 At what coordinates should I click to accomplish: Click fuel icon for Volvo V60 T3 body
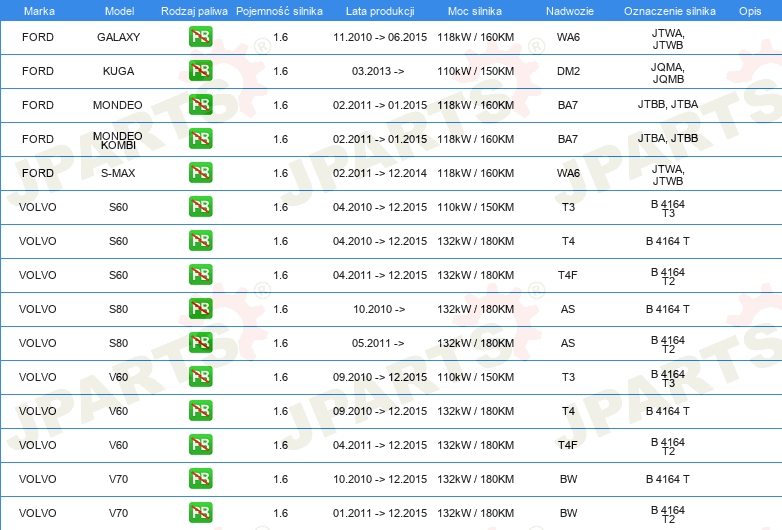200,377
